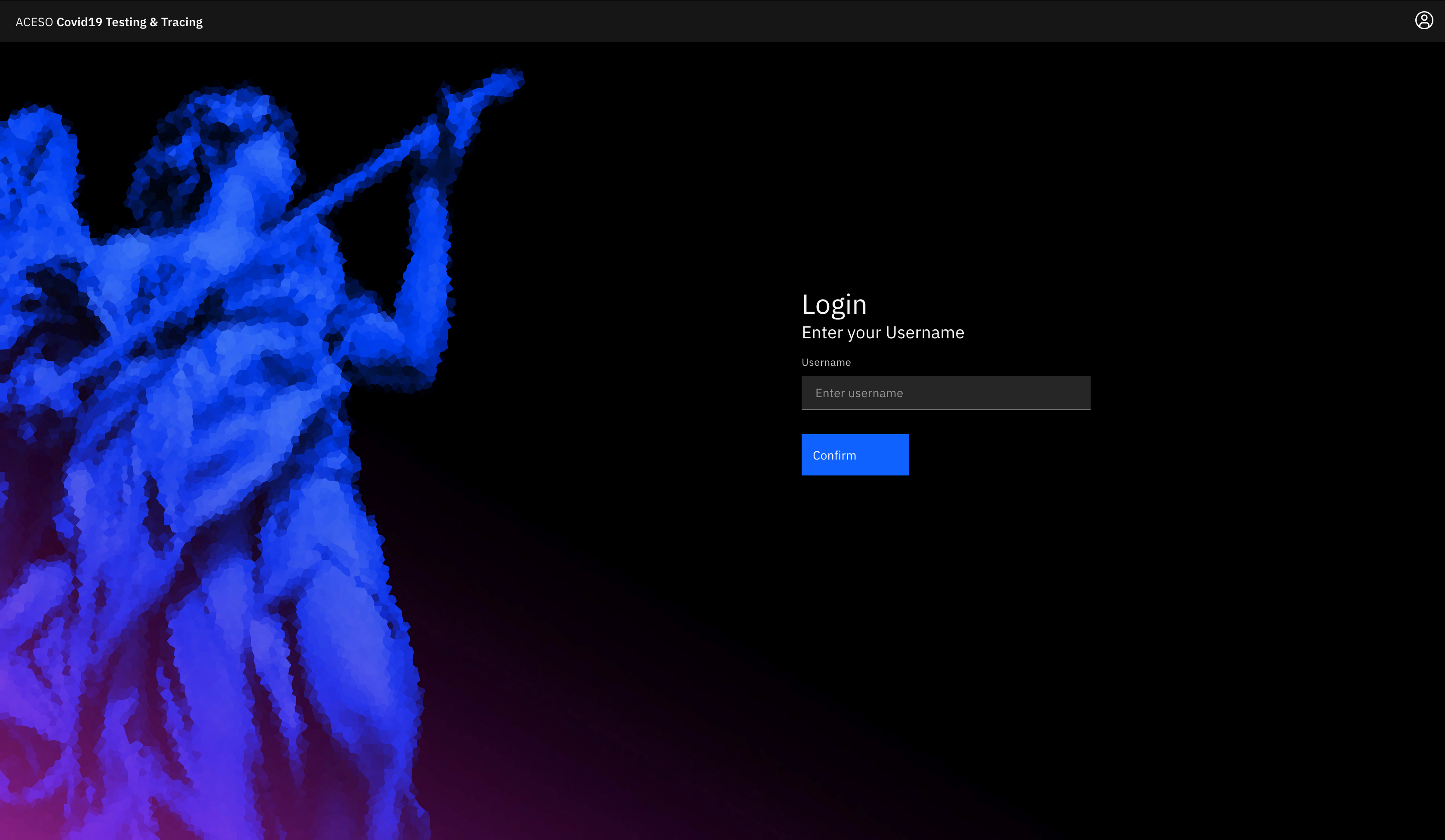Select the 'Enter your Username' subtitle text
This screenshot has width=1445, height=840.
click(882, 333)
